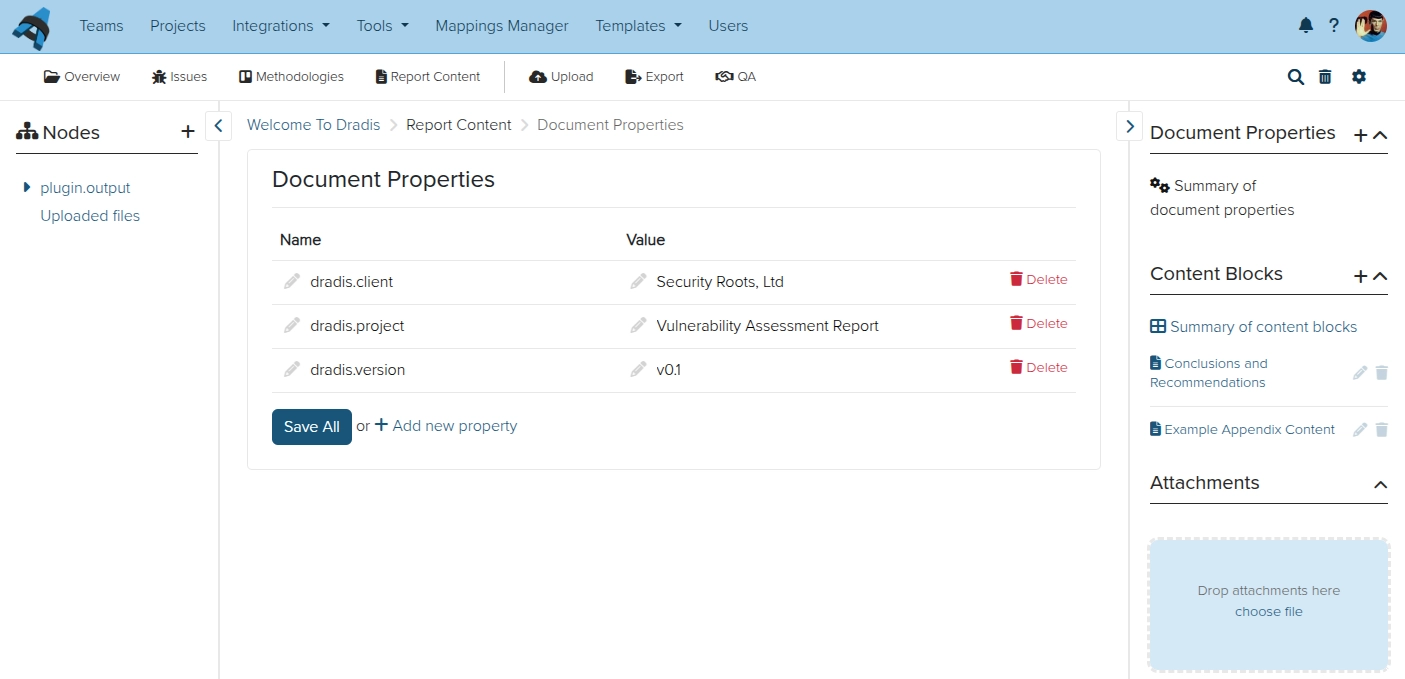This screenshot has height=679, width=1405.
Task: Add a document property via plus icon
Action: [1360, 135]
